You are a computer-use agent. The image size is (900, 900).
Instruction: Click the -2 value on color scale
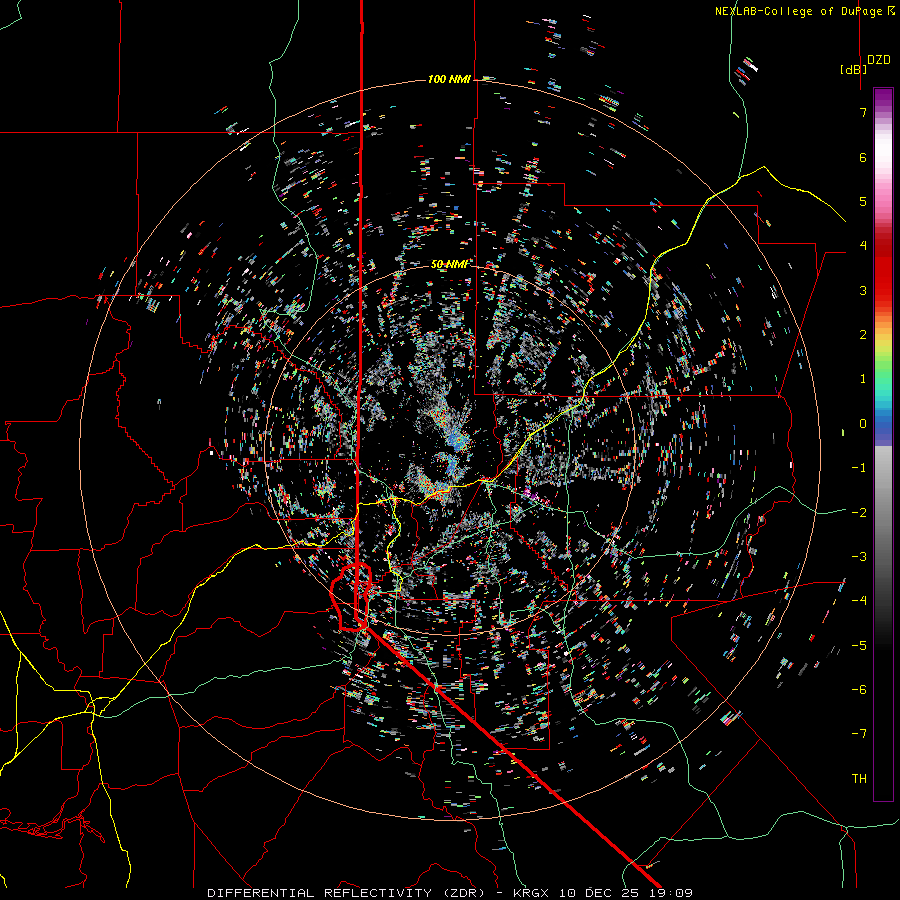(859, 513)
